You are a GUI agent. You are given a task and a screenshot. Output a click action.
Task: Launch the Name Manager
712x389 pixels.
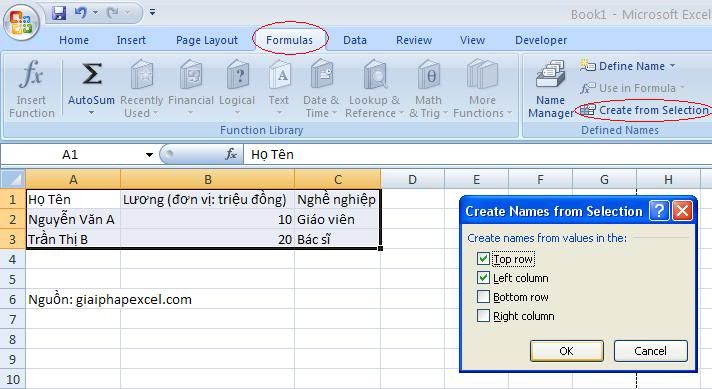click(550, 89)
